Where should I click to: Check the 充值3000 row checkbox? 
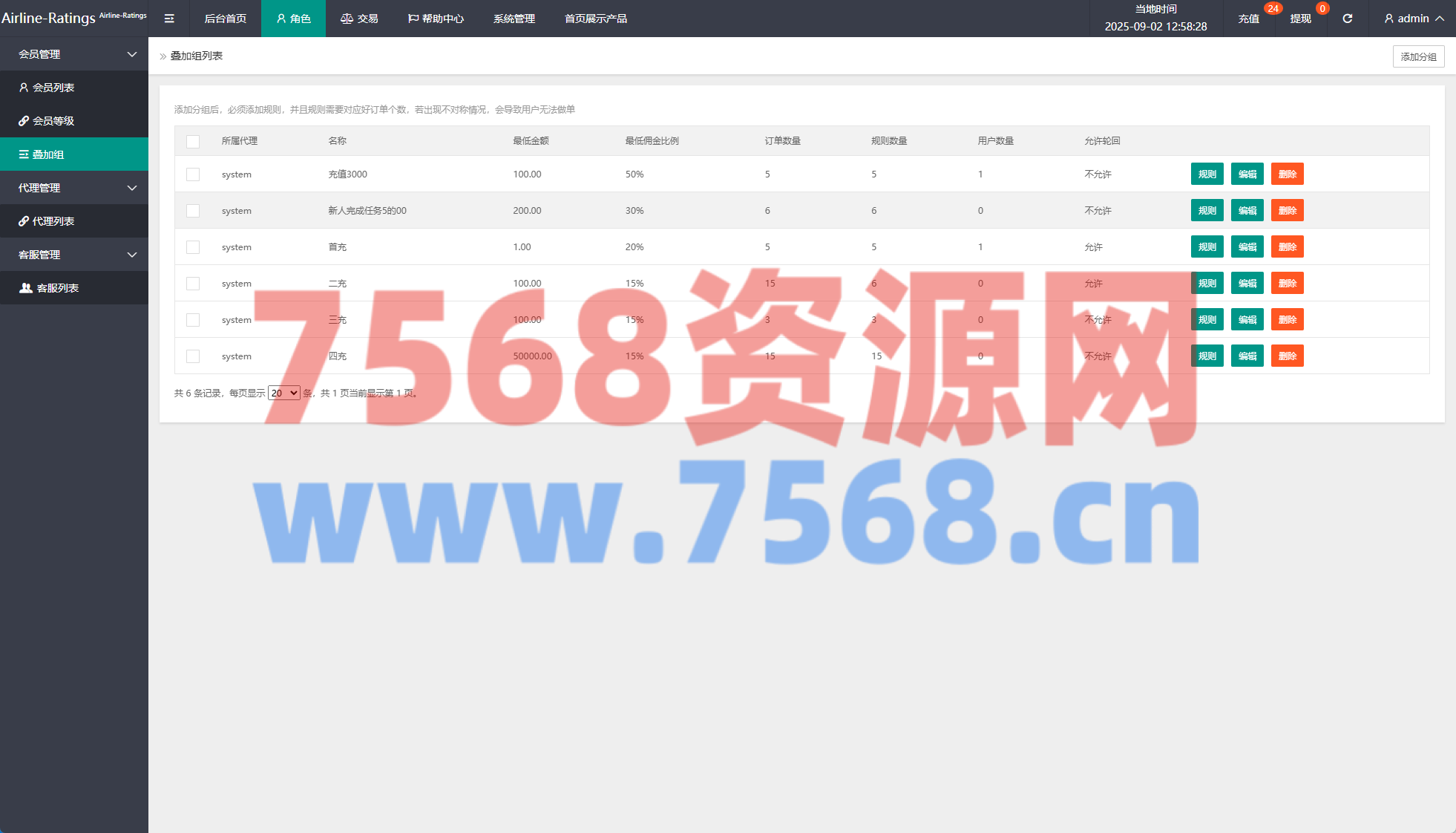point(193,174)
